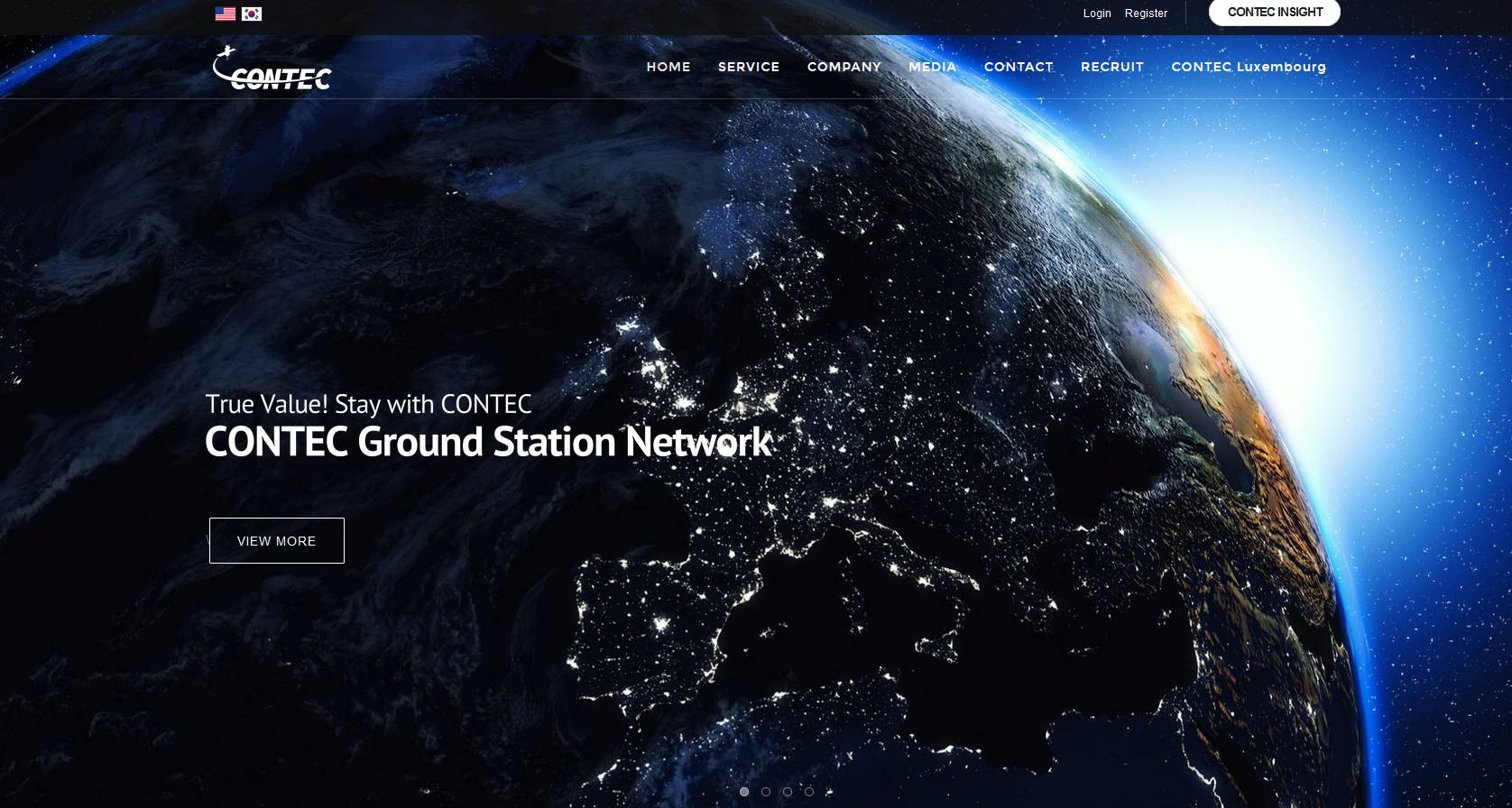Select the second slider pagination dot
The image size is (1512, 808).
pyautogui.click(x=766, y=792)
